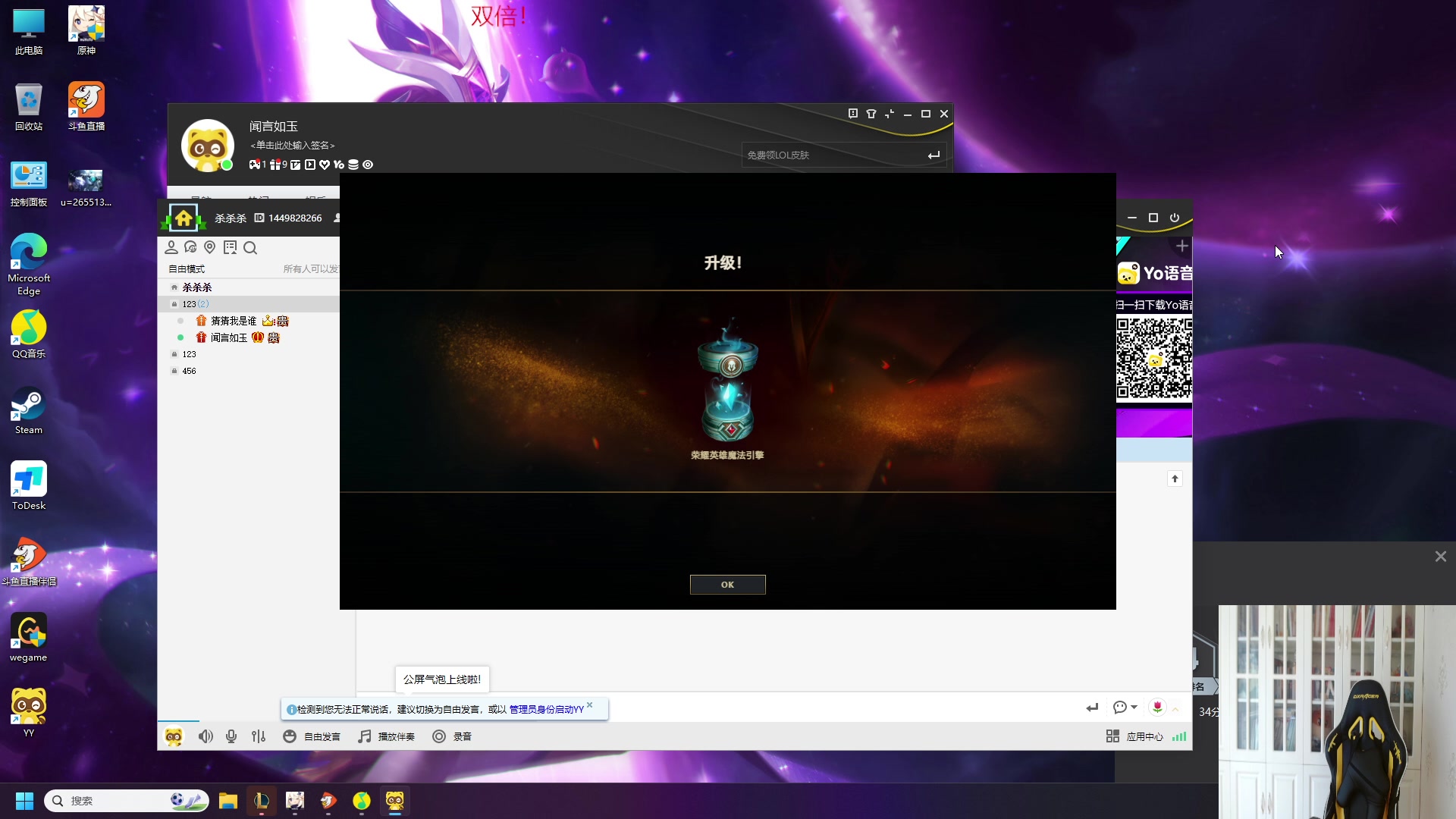Screen dimensions: 1456x819
Task: Open the ToDesk desktop shortcut
Action: click(29, 486)
